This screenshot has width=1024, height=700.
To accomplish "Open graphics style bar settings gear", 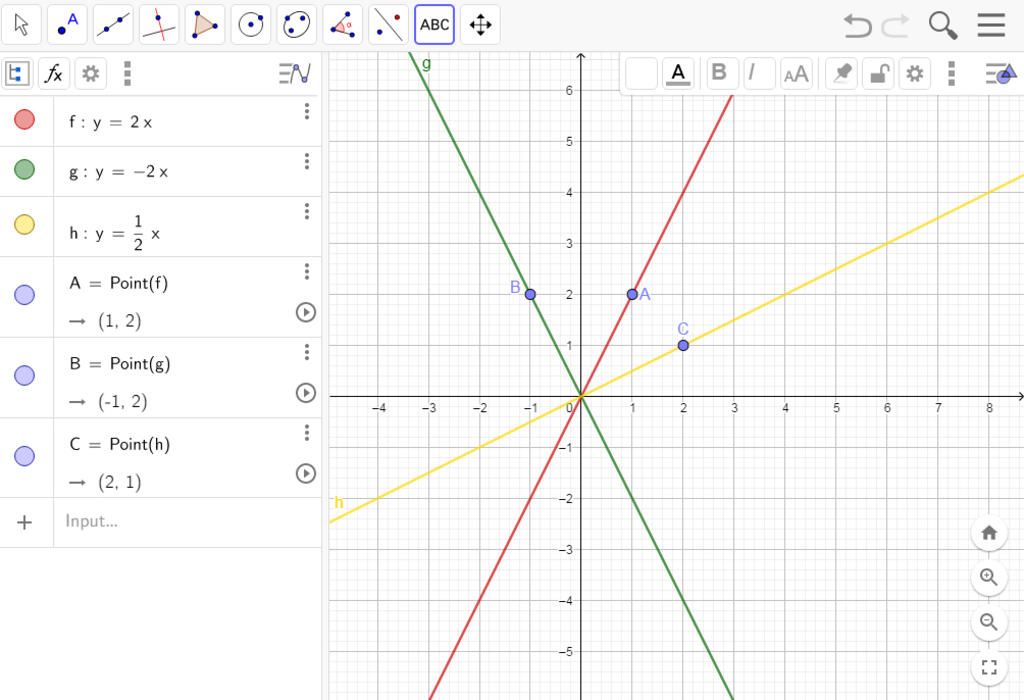I will (914, 73).
